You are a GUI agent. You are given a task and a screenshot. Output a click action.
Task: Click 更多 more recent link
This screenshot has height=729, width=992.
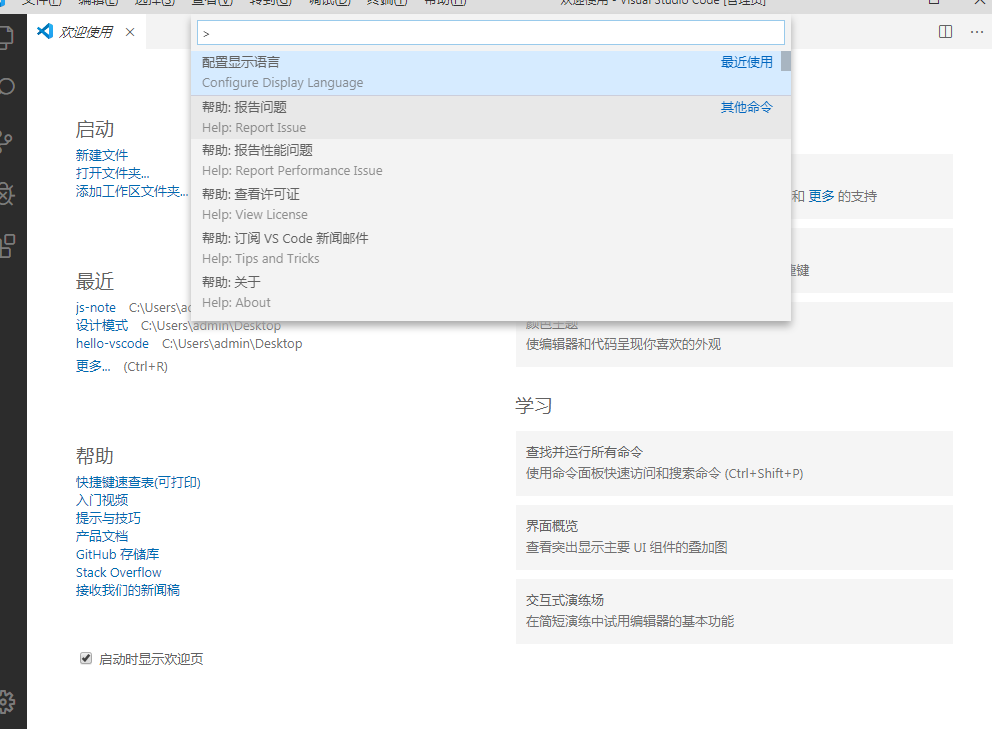click(x=93, y=366)
